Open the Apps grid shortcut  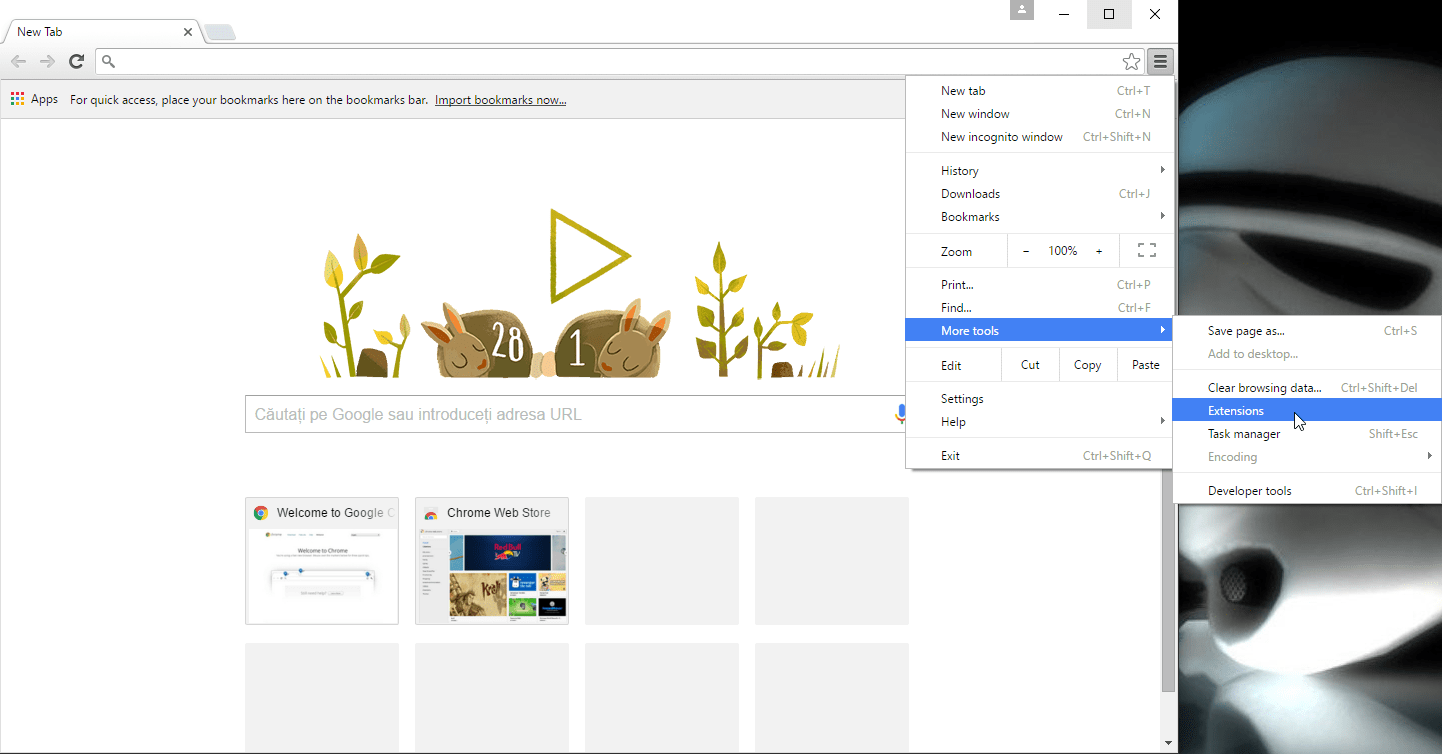[34, 99]
